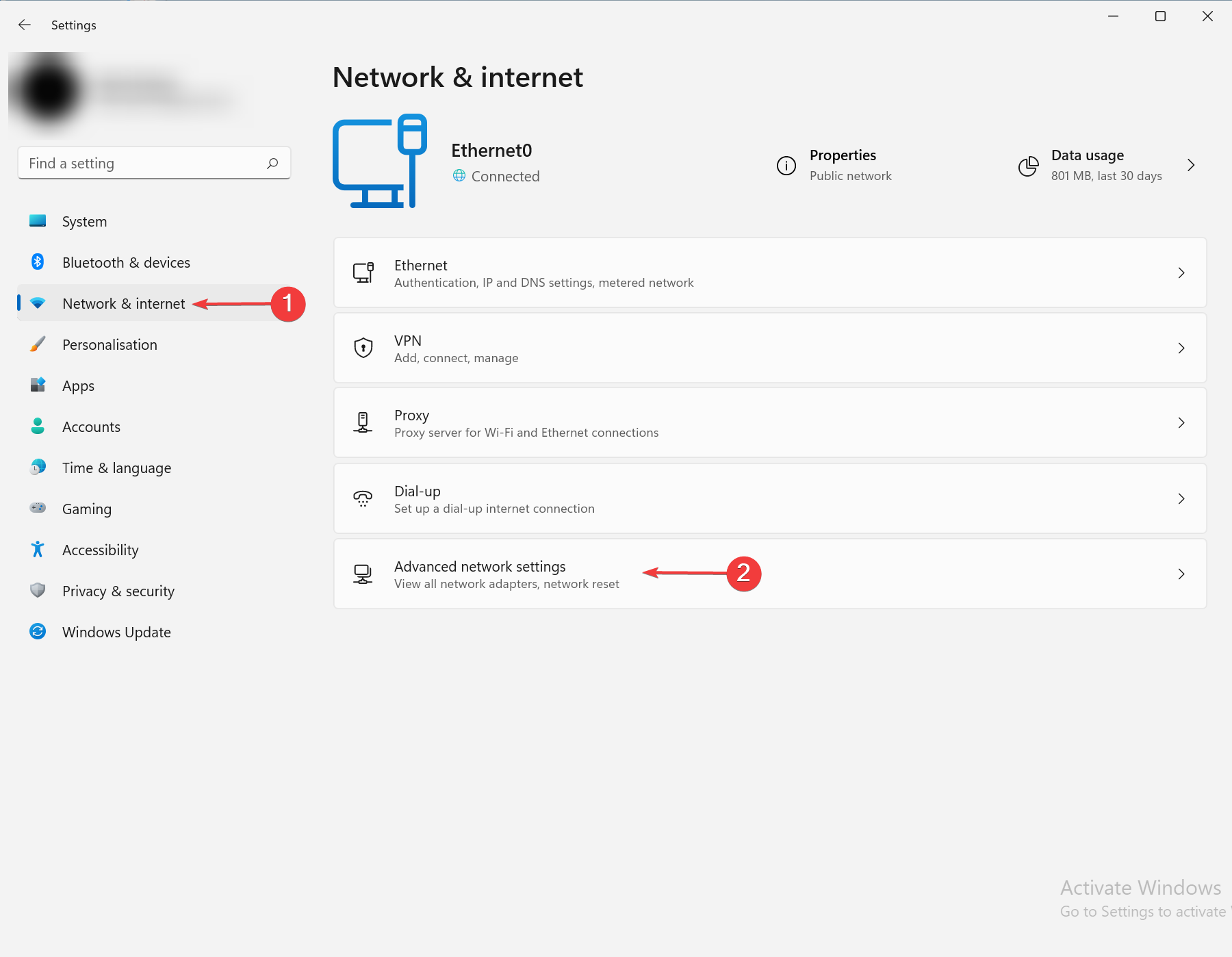Expand the Proxy row chevron

tap(1181, 422)
